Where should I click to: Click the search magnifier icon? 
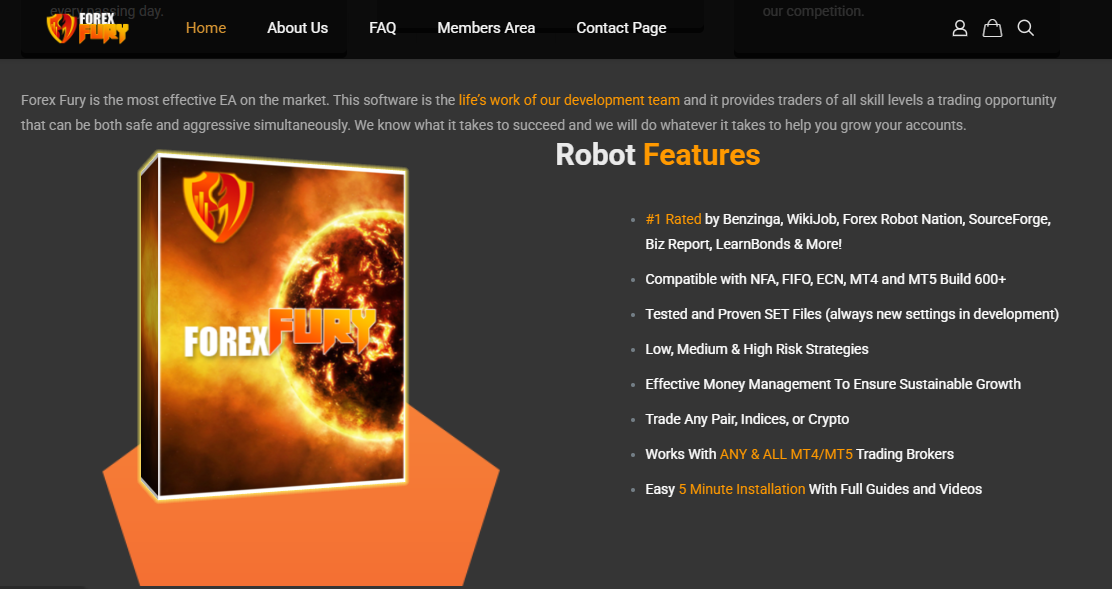1025,28
